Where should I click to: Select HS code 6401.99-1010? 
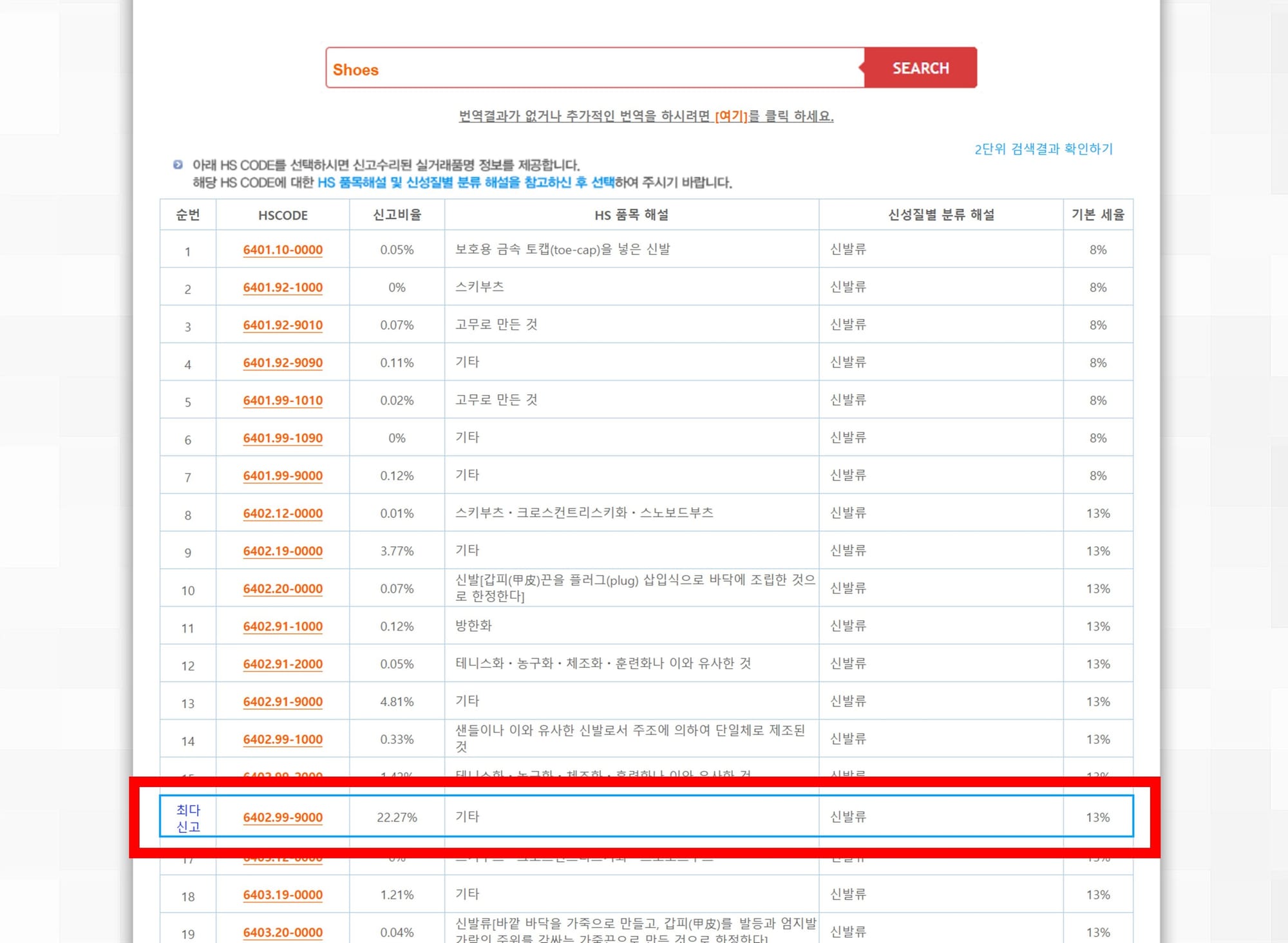282,400
